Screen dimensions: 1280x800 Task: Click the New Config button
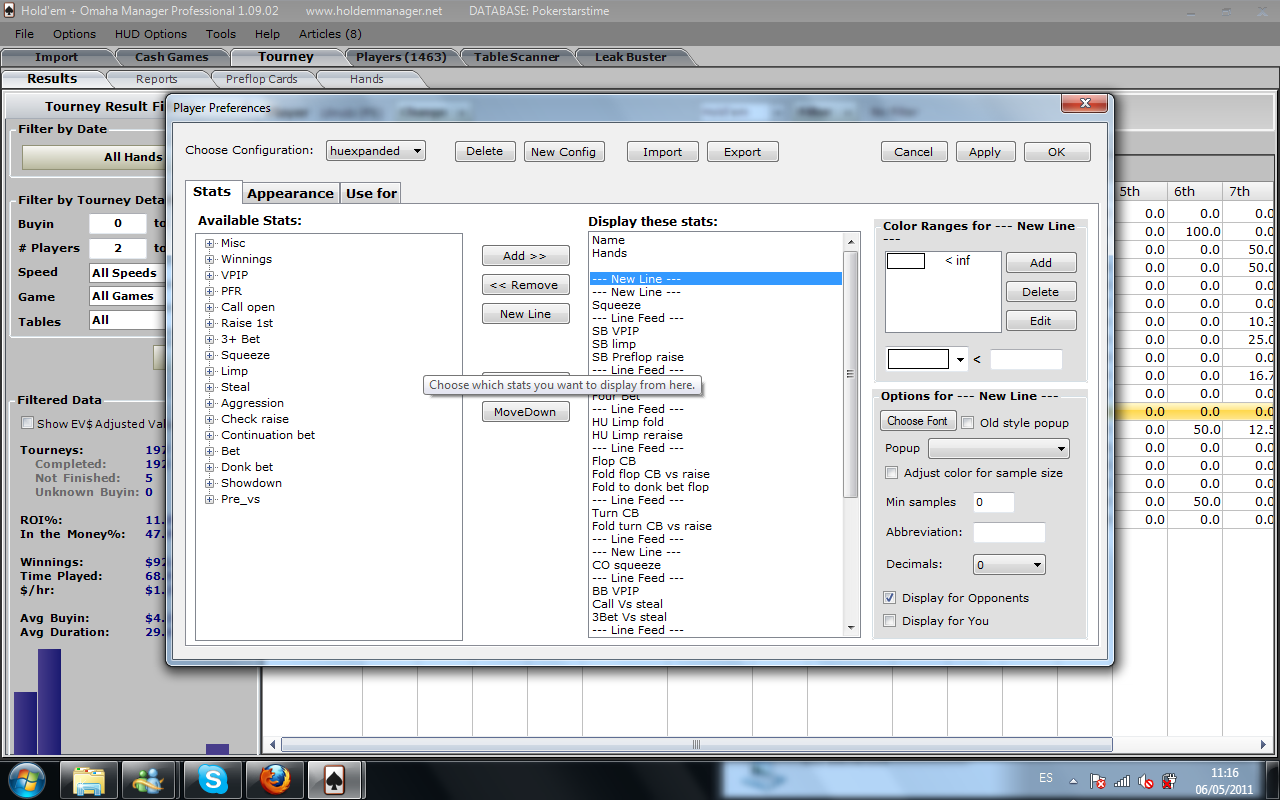tap(563, 152)
